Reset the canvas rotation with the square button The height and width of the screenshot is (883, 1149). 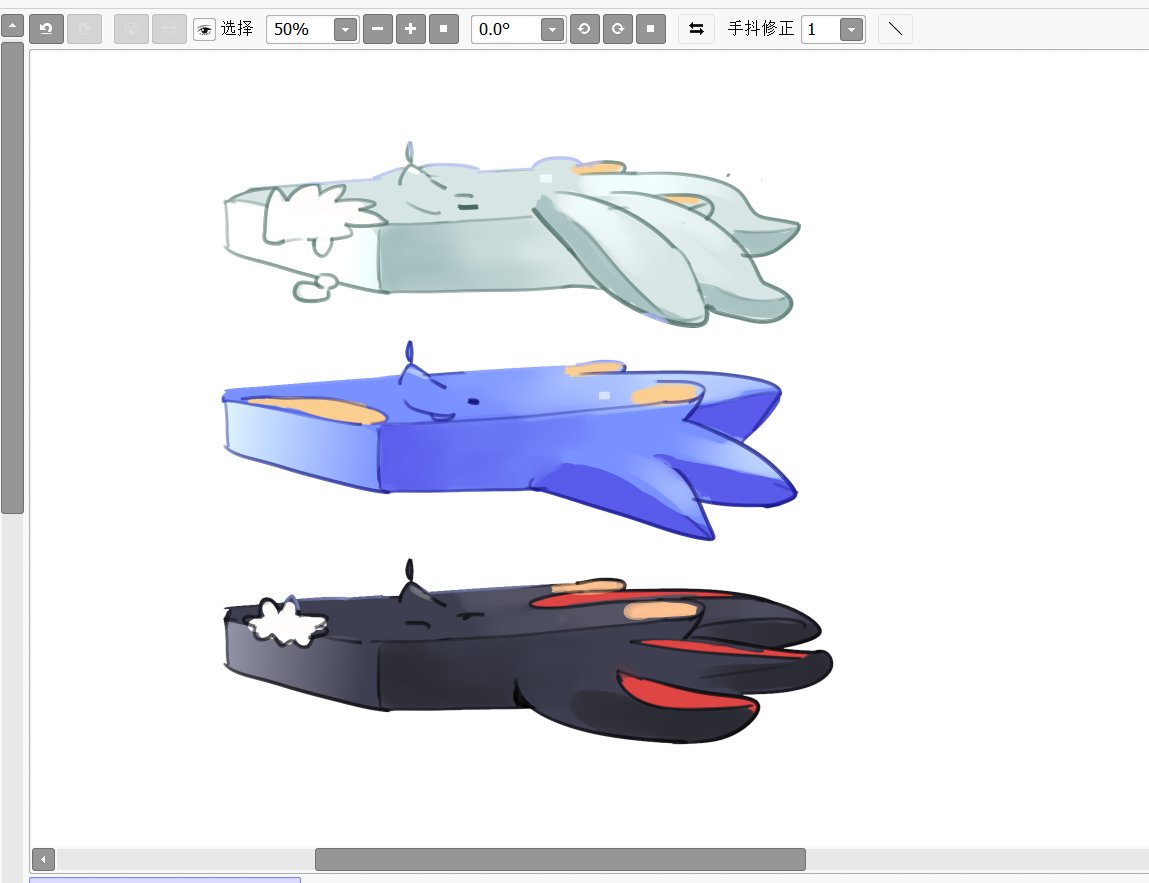651,29
